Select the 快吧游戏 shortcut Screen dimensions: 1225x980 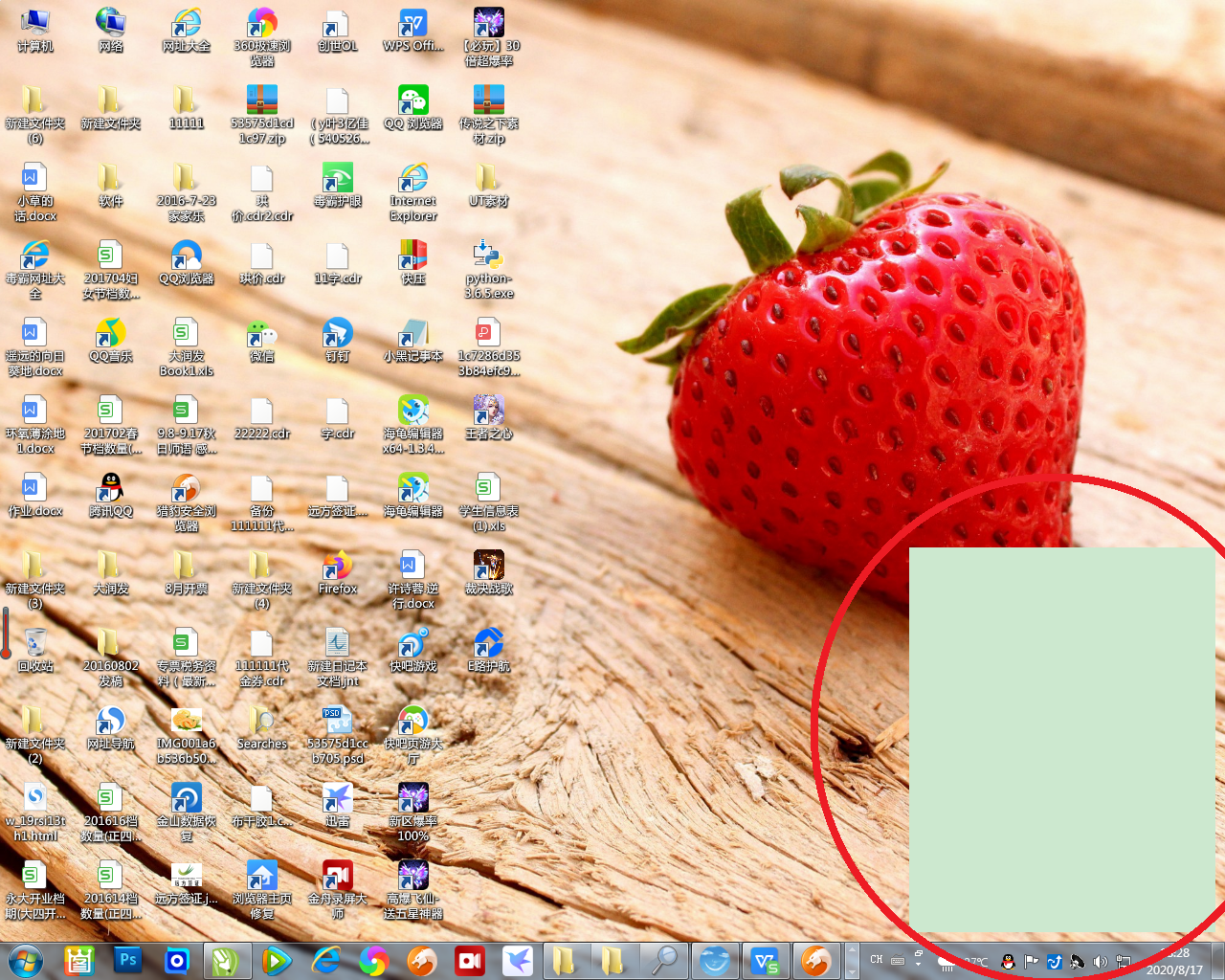point(413,651)
